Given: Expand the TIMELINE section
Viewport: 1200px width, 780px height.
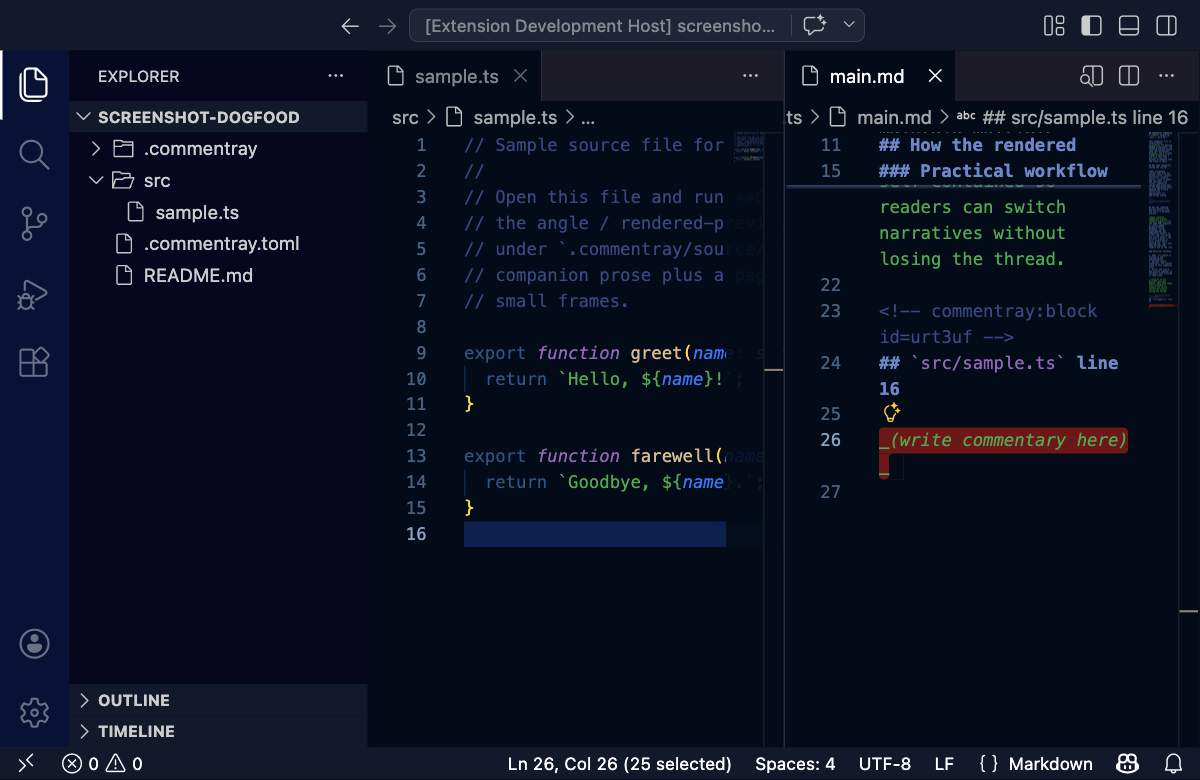Looking at the screenshot, I should pos(218,731).
